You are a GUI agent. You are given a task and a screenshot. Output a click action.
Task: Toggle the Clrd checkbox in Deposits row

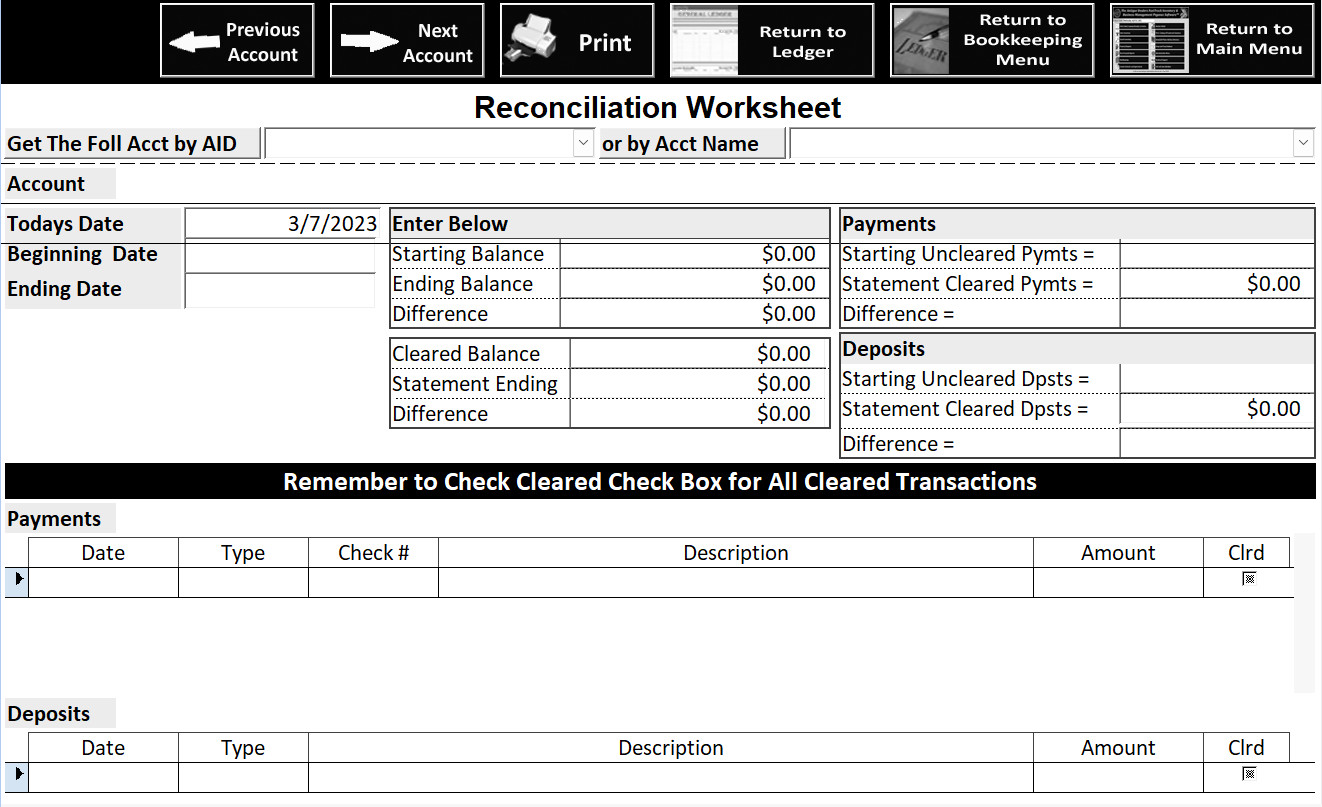pyautogui.click(x=1248, y=774)
